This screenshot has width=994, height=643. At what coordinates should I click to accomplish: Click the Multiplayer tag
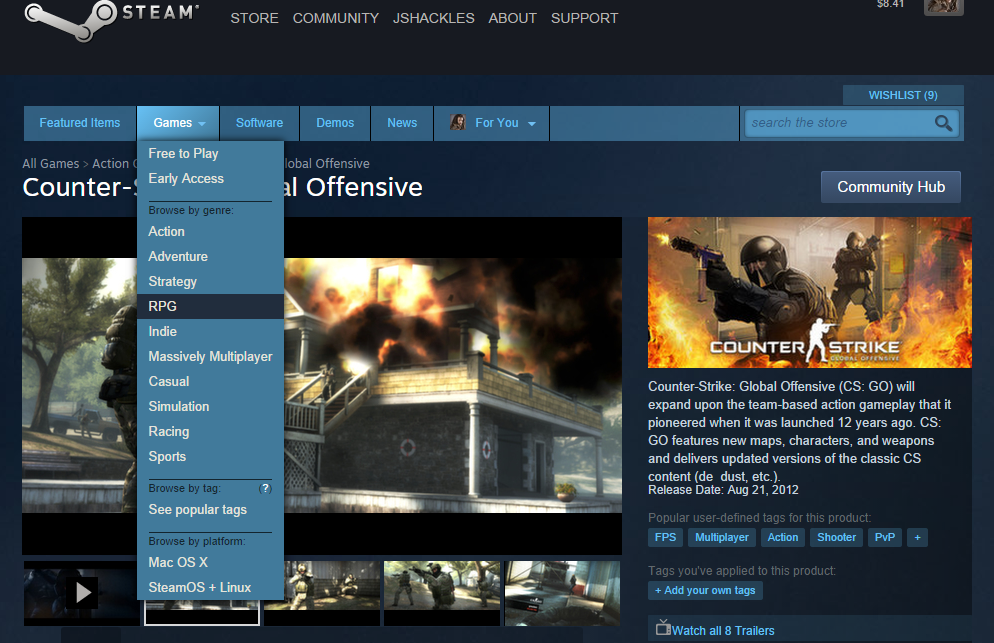[x=721, y=537]
